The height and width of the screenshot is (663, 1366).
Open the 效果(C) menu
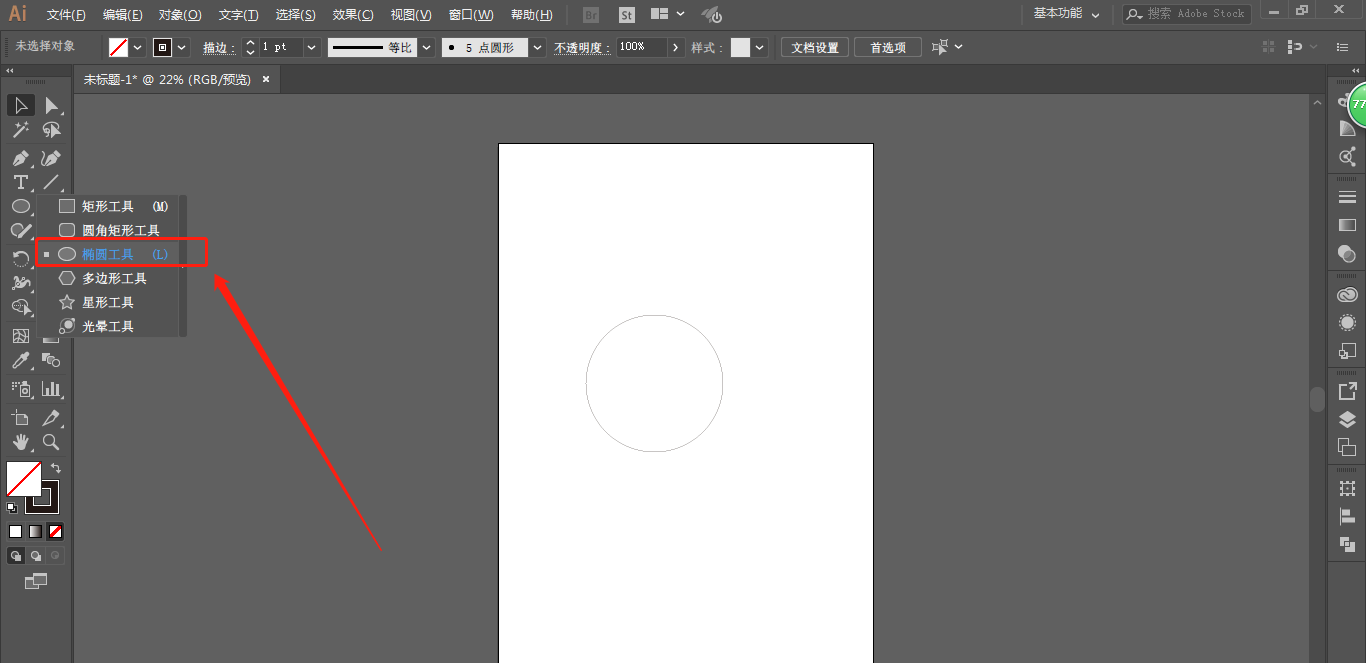pos(353,15)
